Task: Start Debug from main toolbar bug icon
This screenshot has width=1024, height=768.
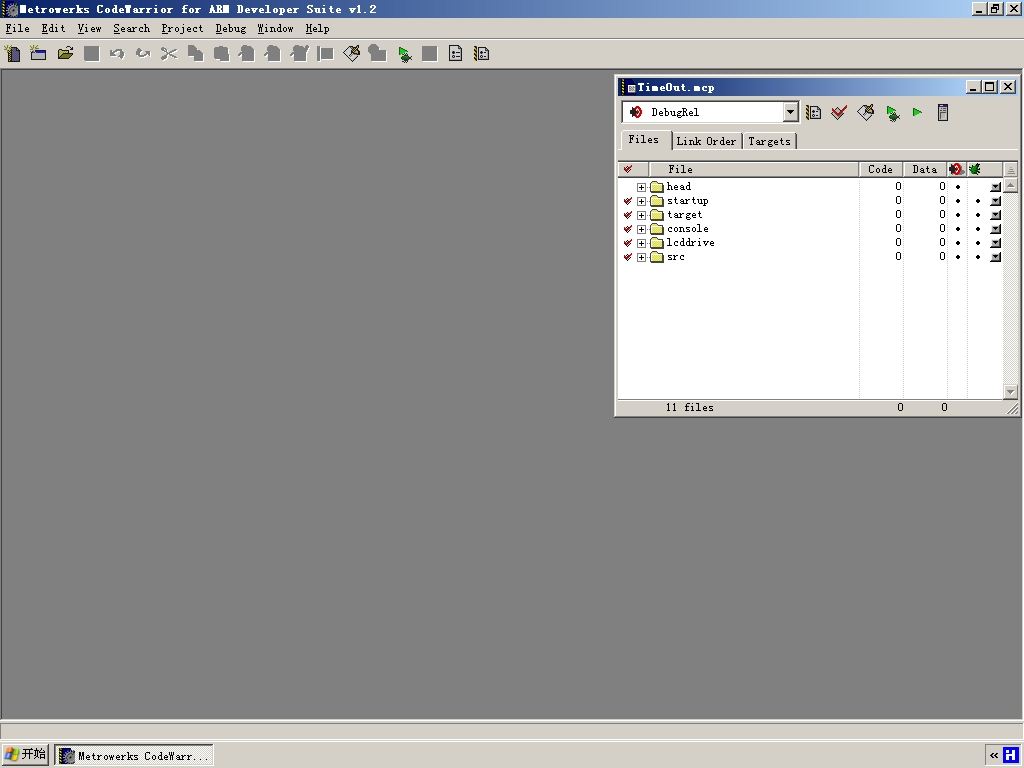Action: 405,54
